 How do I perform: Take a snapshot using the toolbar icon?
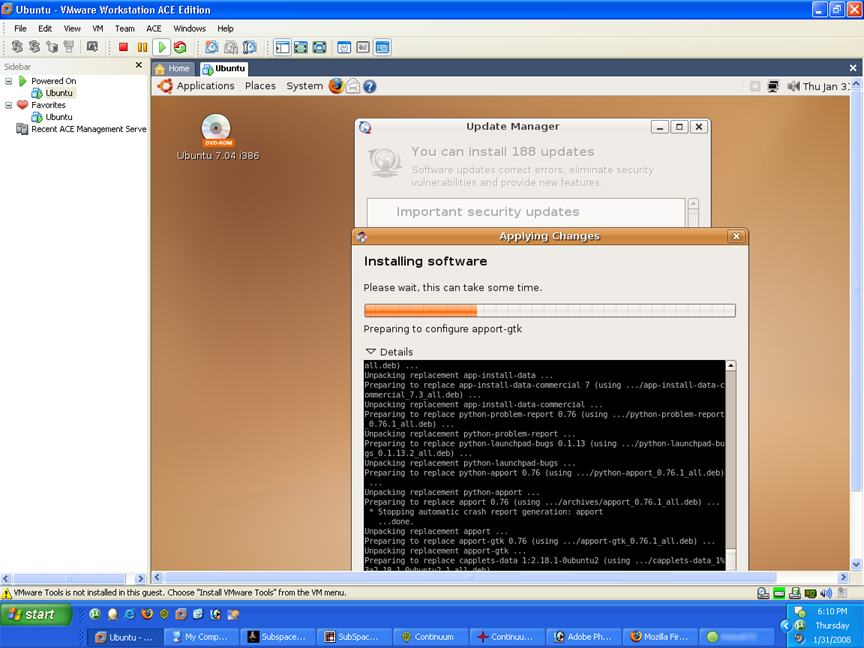point(212,47)
